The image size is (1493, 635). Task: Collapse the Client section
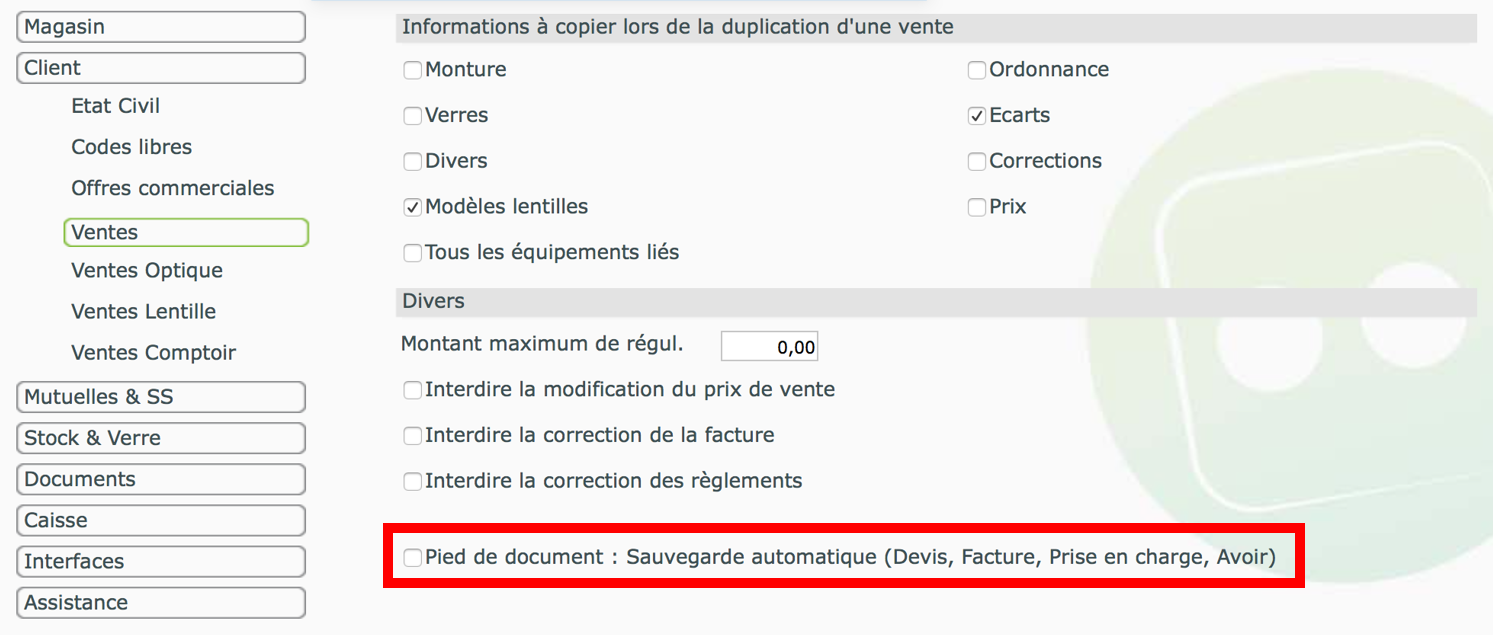(161, 68)
